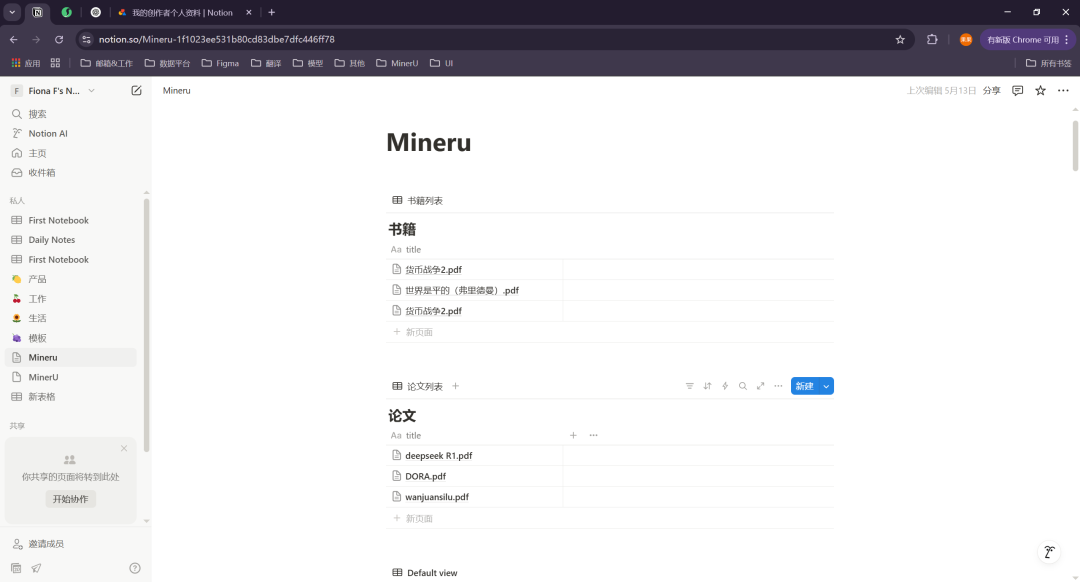Screen dimensions: 1080x582
Task: Open dropdown arrow beside the 新建 button
Action: tap(826, 386)
